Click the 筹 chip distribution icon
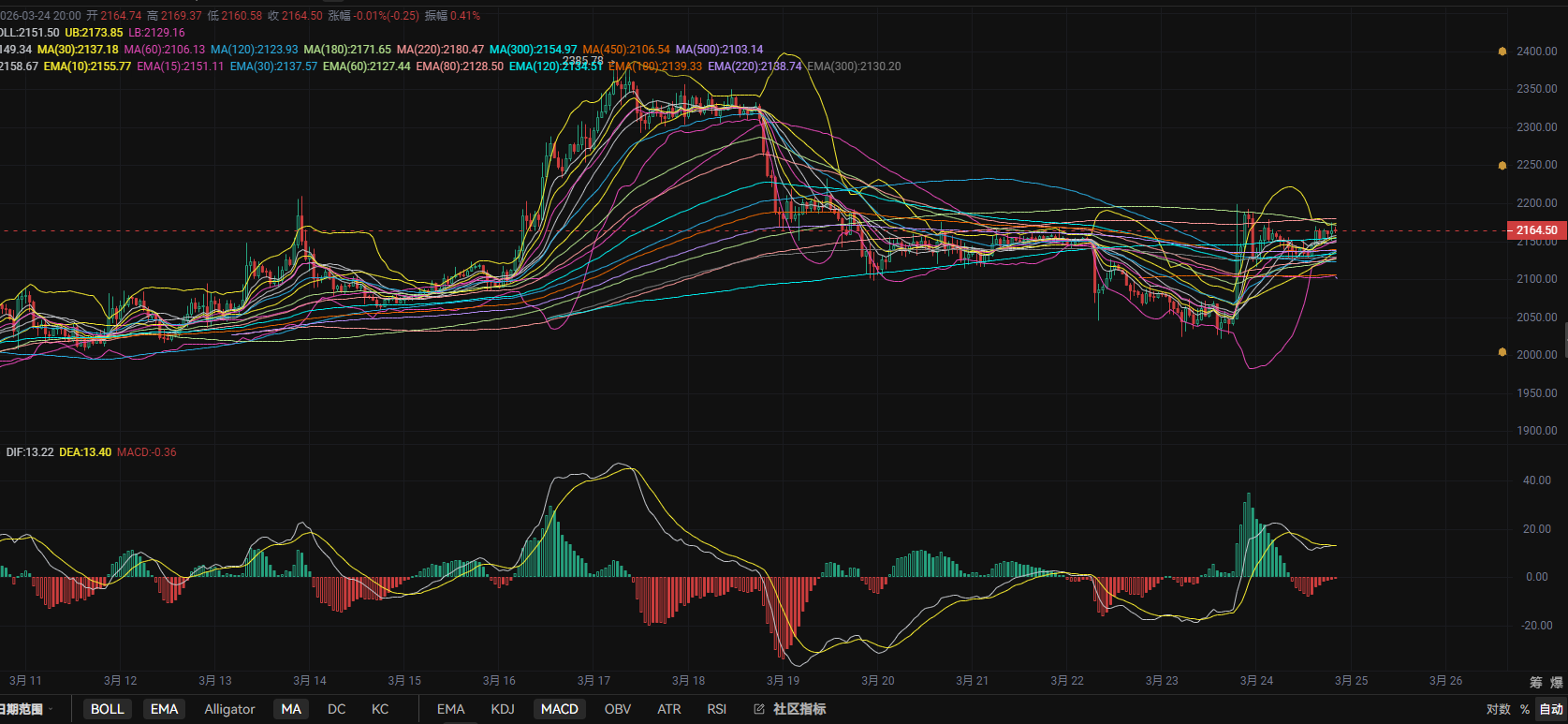Image resolution: width=1568 pixels, height=724 pixels. 1535,682
